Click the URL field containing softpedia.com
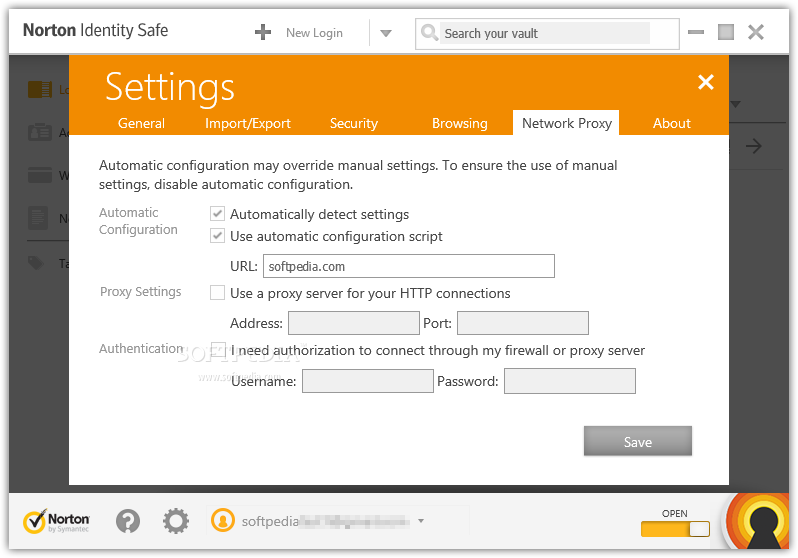 (x=409, y=266)
